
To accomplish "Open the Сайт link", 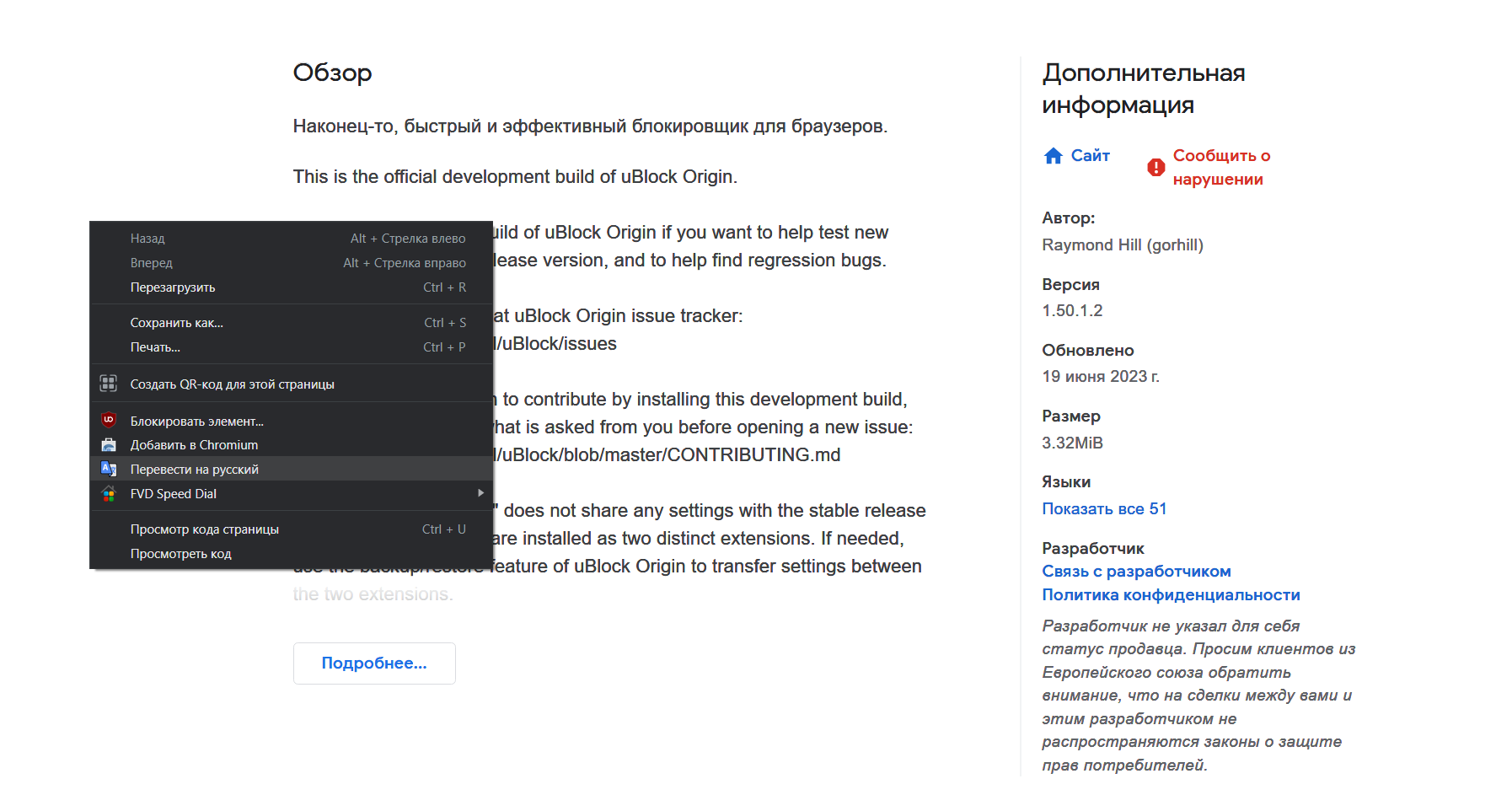I will [x=1090, y=156].
